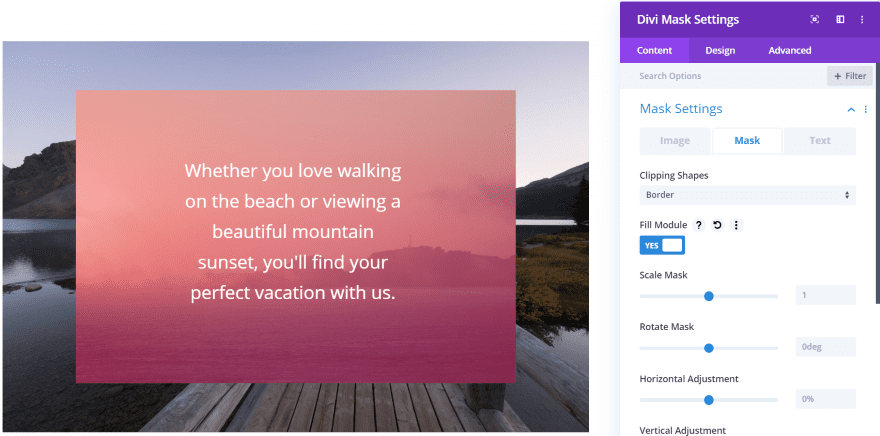Viewport: 880px width, 436px height.
Task: Click the Fill Module help question icon
Action: (x=699, y=226)
